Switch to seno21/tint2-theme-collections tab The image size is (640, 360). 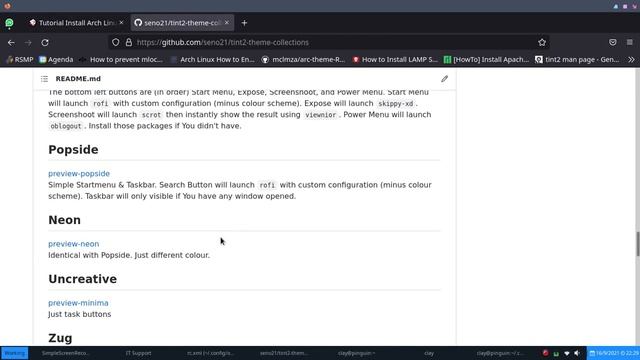[182, 23]
